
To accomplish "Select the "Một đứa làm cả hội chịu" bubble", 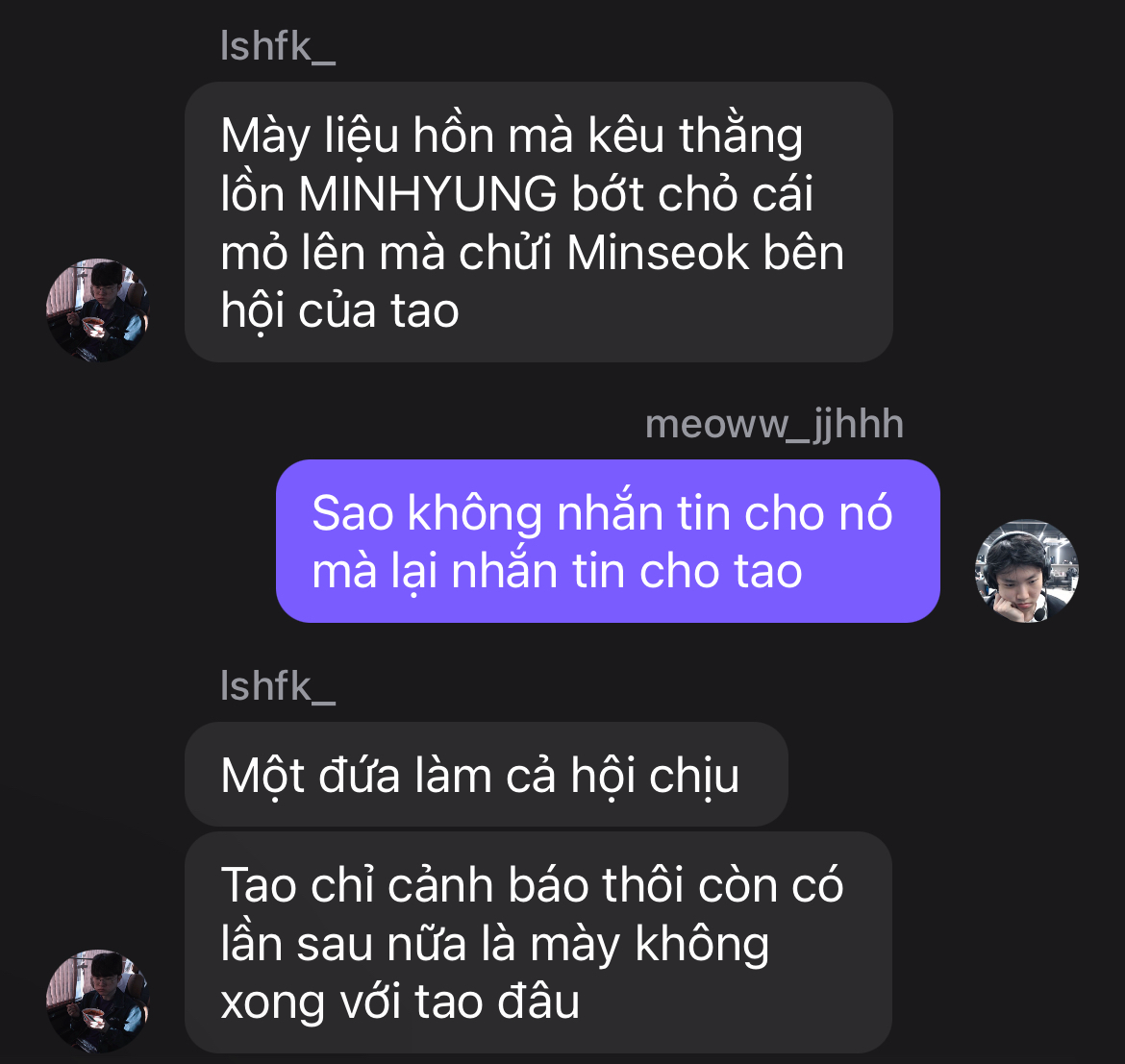I will (x=487, y=775).
